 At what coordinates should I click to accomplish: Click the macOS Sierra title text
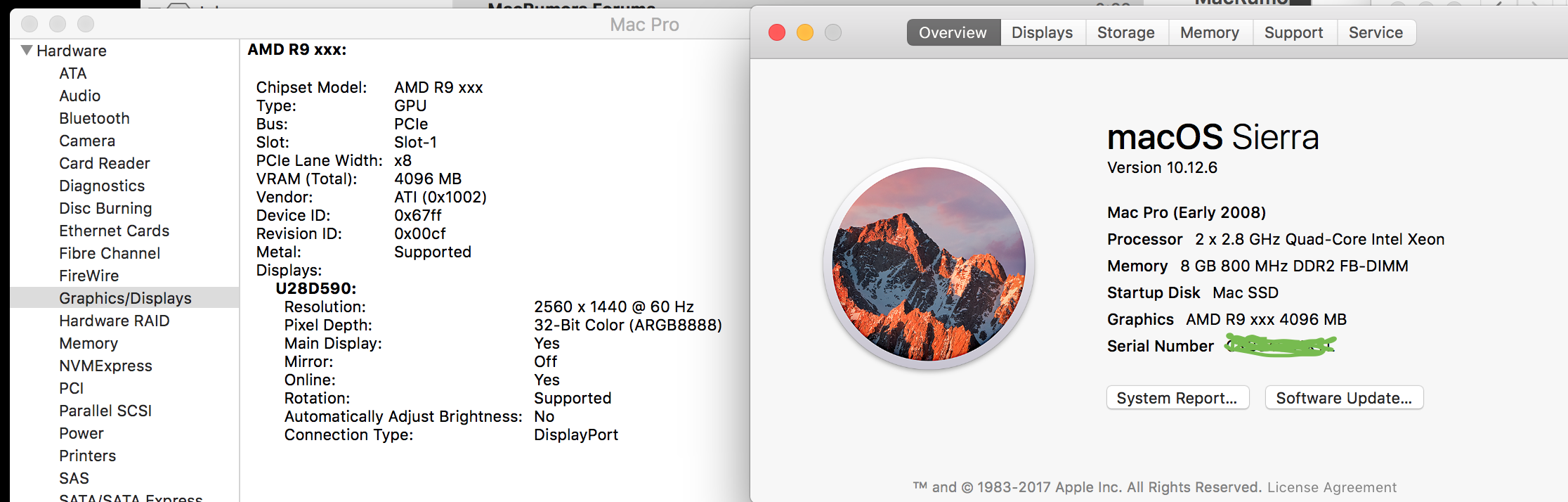(1213, 136)
